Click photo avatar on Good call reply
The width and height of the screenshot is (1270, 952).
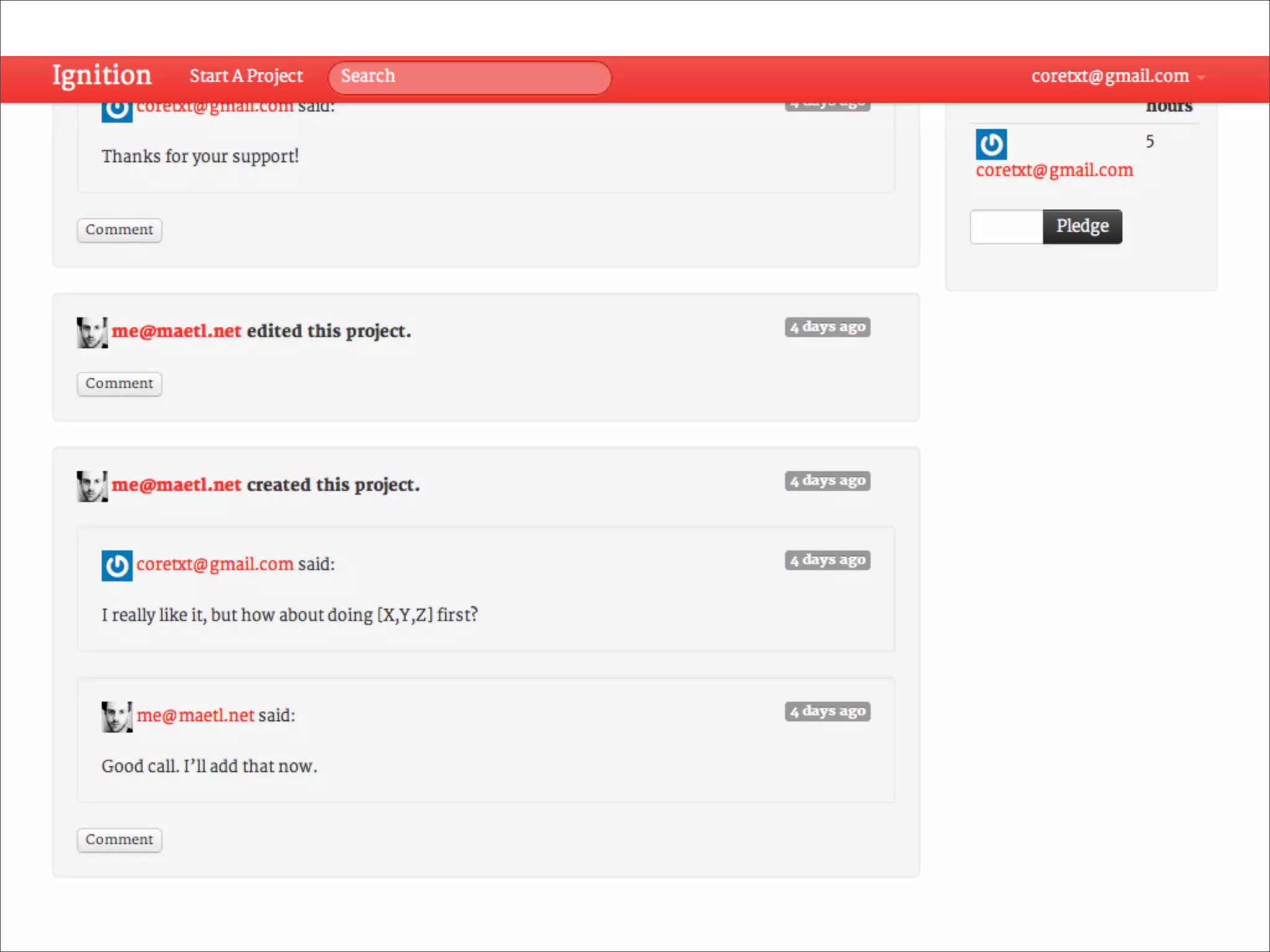tap(117, 716)
